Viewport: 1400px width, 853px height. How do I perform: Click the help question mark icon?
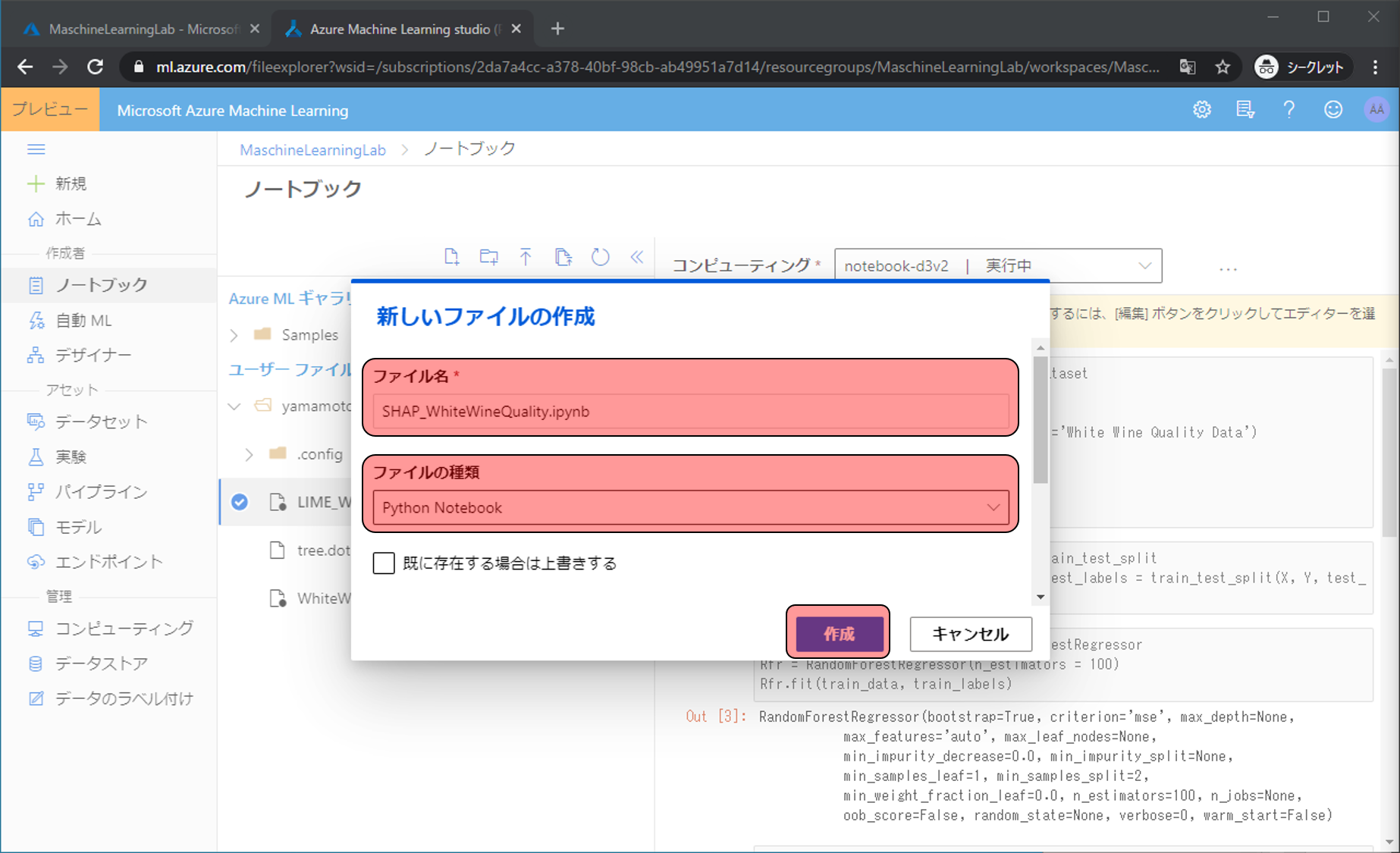[x=1289, y=110]
